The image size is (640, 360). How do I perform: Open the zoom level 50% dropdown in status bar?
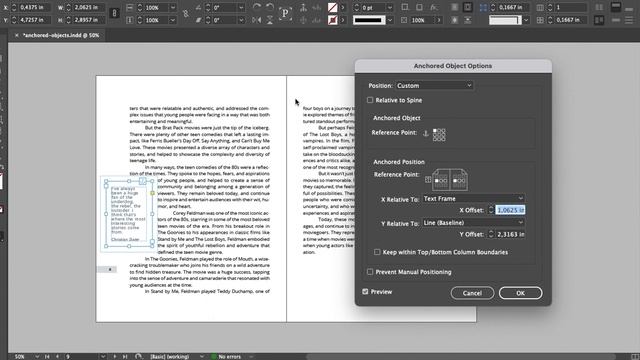(37, 356)
